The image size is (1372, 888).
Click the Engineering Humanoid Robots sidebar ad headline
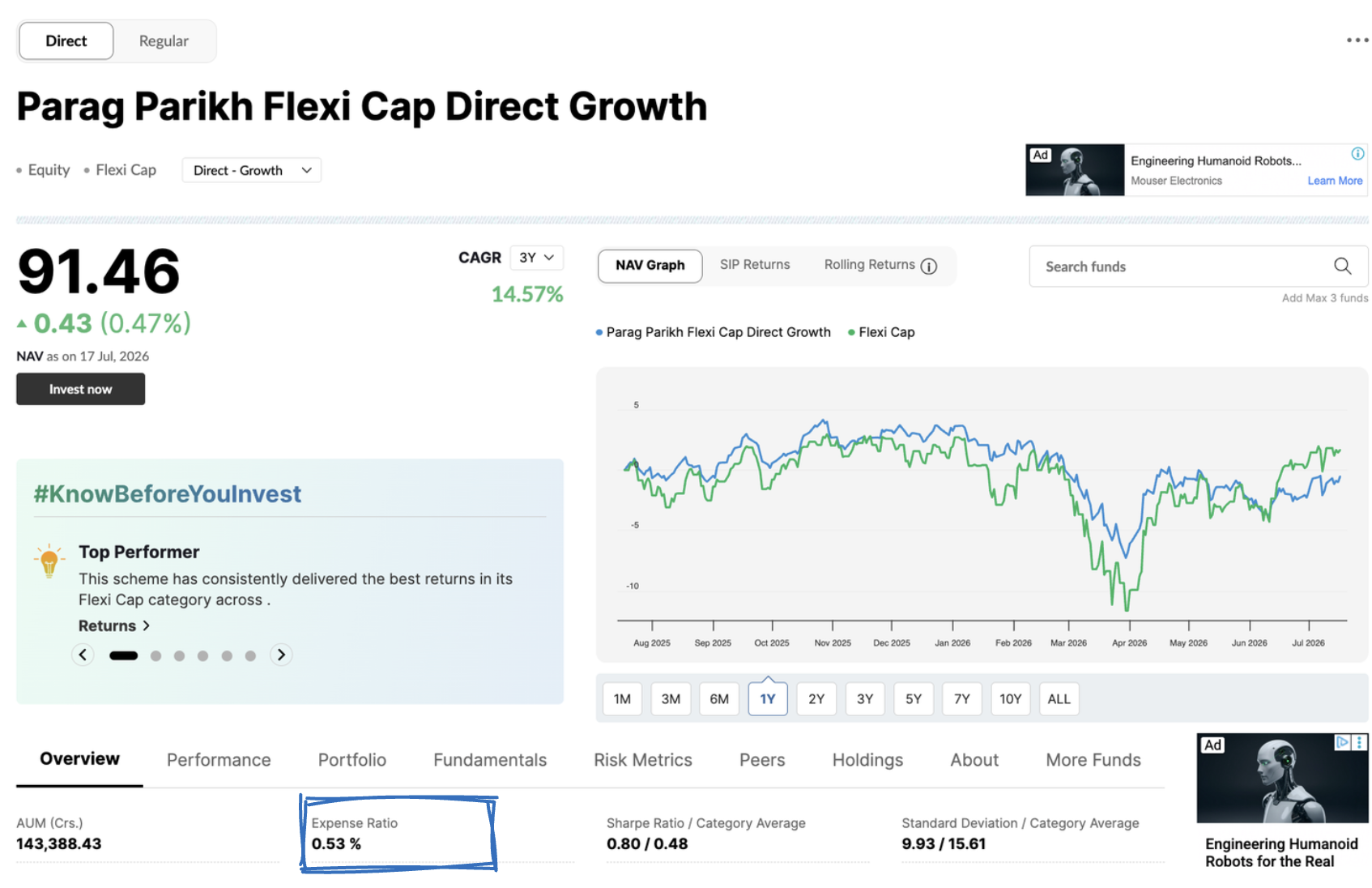coord(1281,852)
